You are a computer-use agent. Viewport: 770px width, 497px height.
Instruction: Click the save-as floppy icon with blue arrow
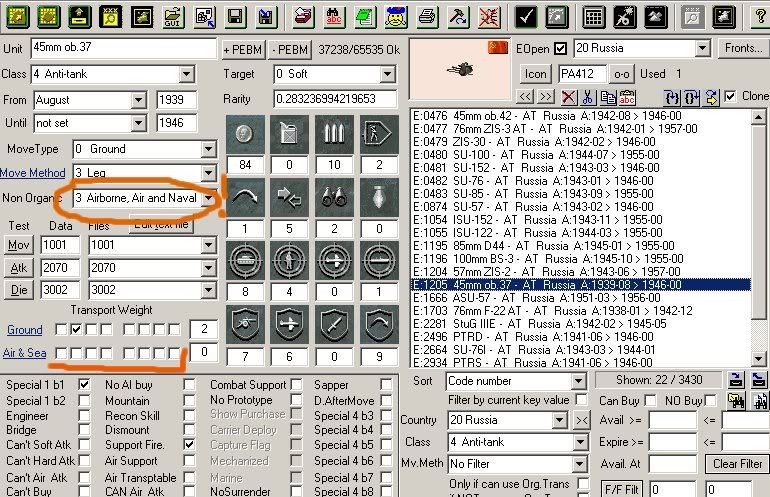click(x=266, y=18)
